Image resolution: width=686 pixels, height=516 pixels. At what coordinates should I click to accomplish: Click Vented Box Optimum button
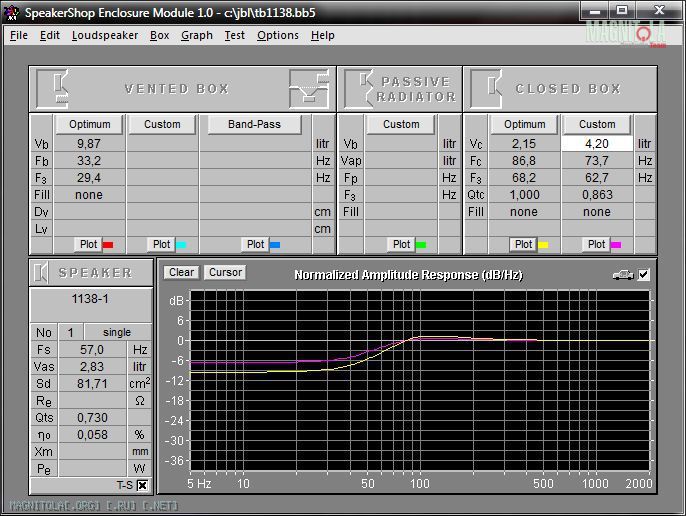90,124
